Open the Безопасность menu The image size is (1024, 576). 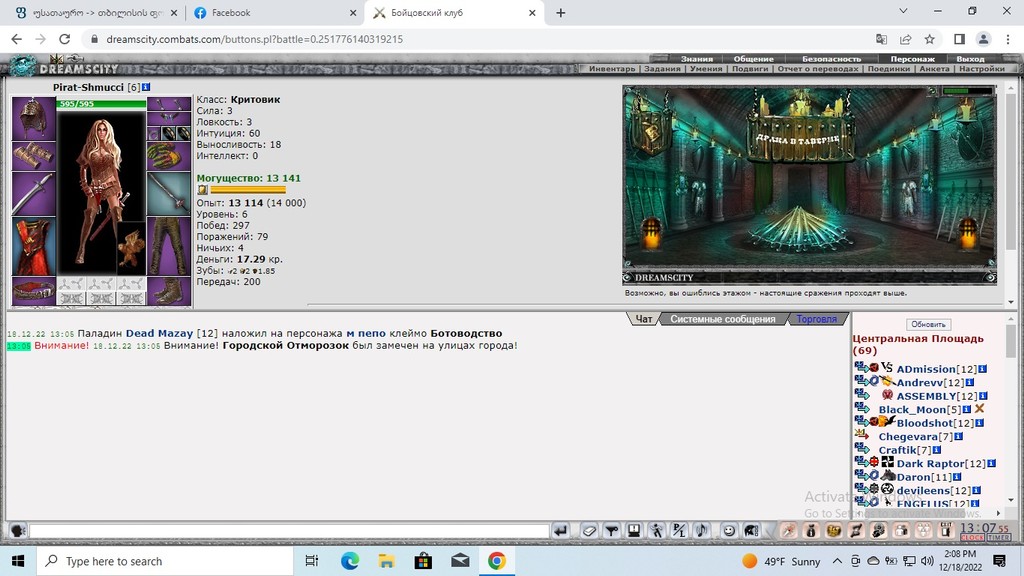(831, 59)
